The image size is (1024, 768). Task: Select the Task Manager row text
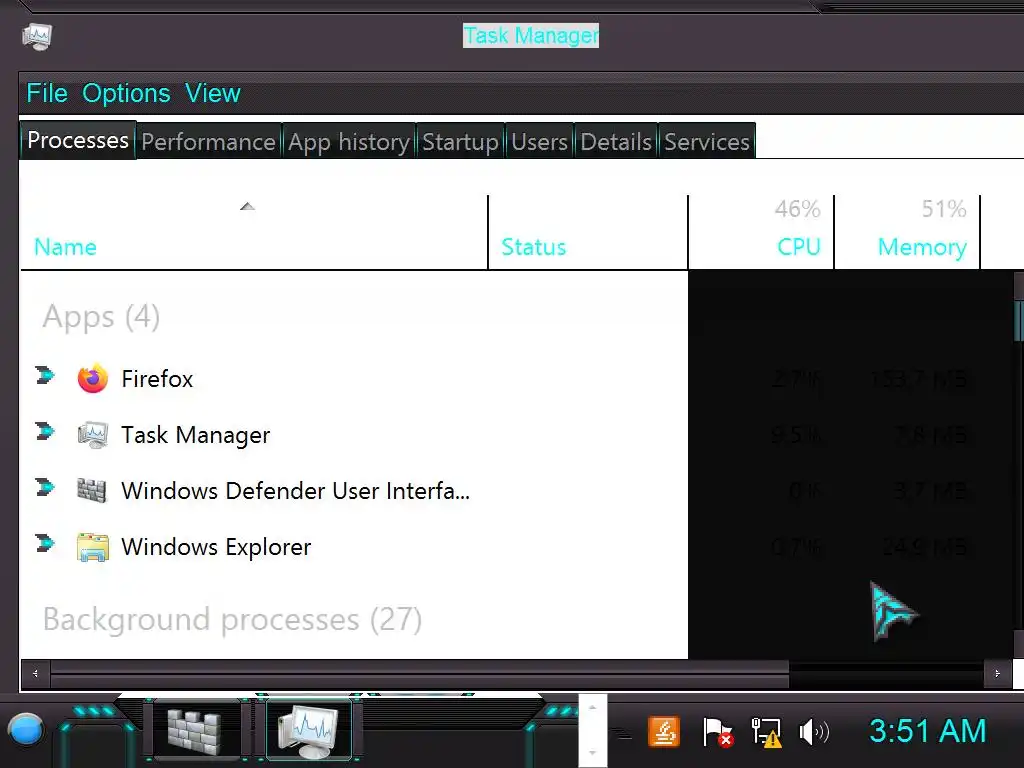point(196,435)
